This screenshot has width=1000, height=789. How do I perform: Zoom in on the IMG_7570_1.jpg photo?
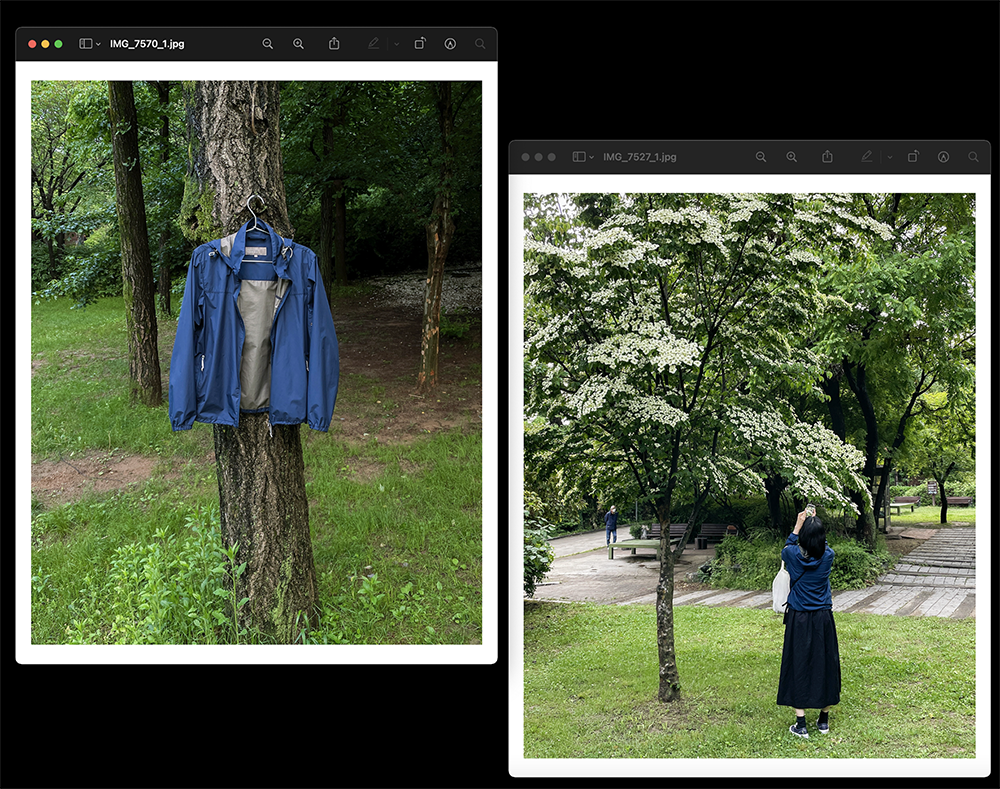[298, 44]
